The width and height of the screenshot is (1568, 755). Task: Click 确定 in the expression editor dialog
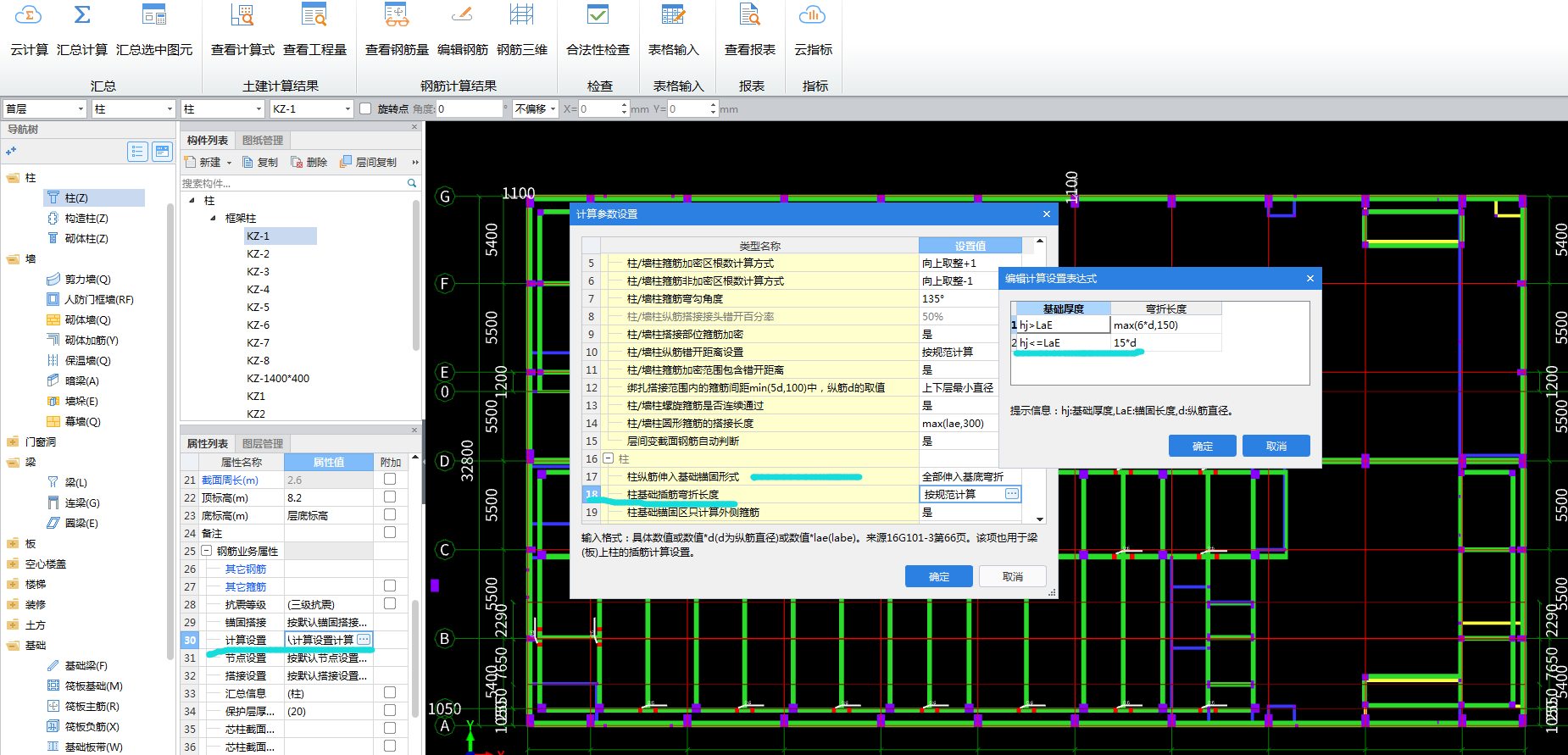(x=1202, y=446)
